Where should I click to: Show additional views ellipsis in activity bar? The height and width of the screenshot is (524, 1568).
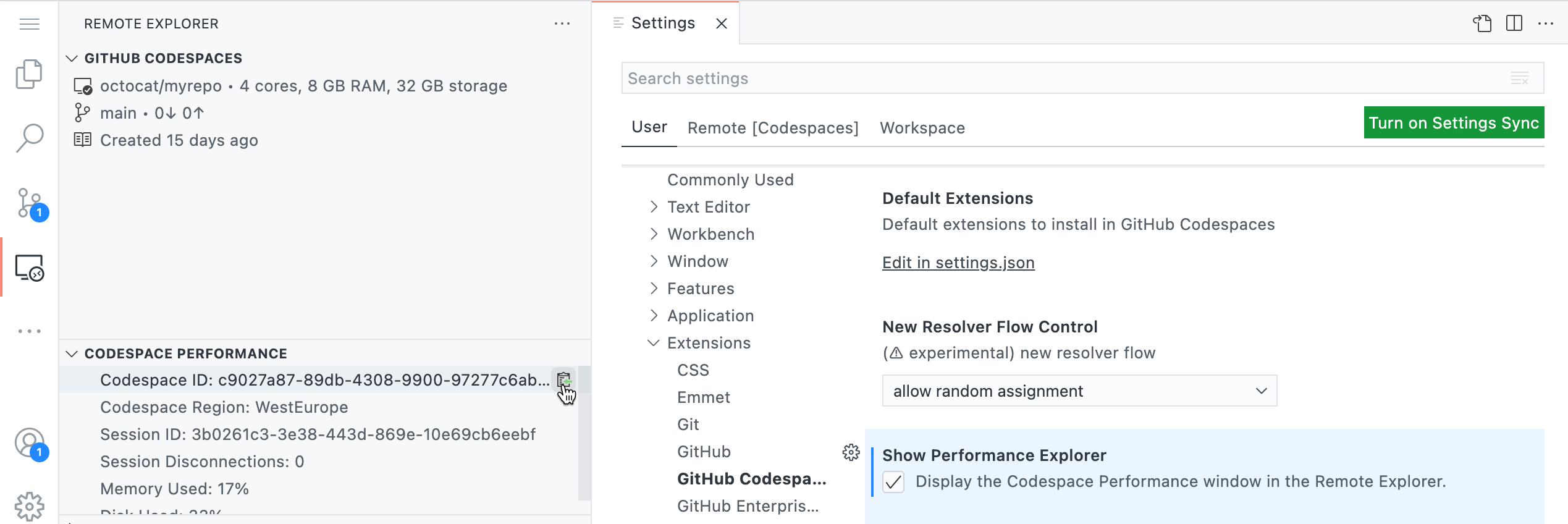[29, 331]
